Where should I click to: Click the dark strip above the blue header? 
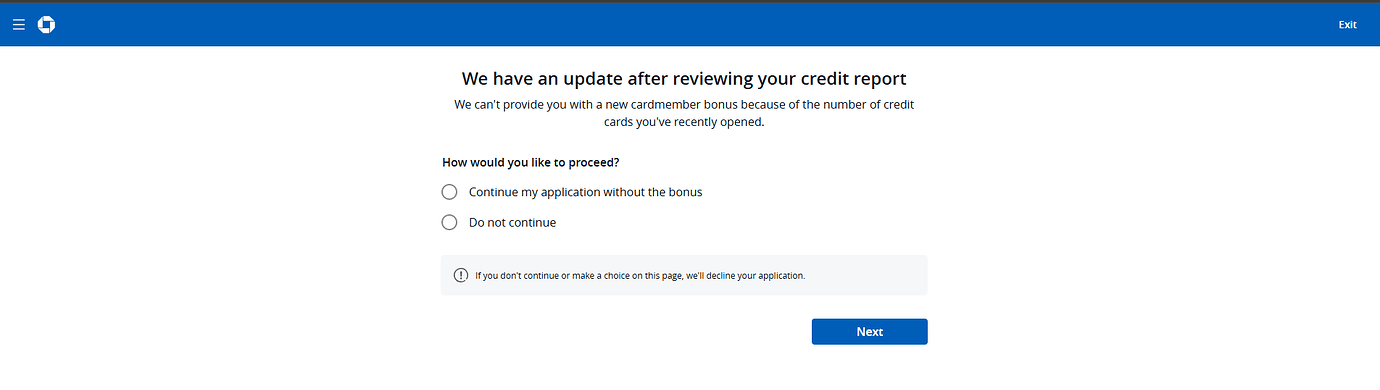(690, 2)
